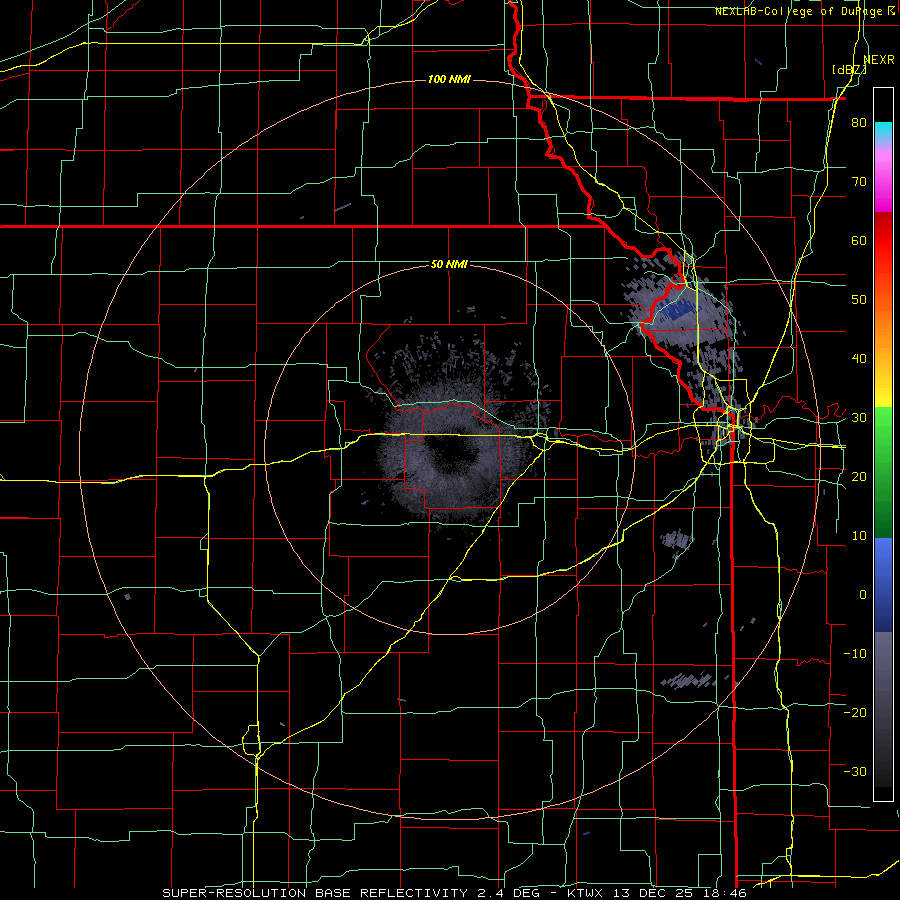
Task: Click the 80 value on the dBZ scale
Action: coord(859,123)
